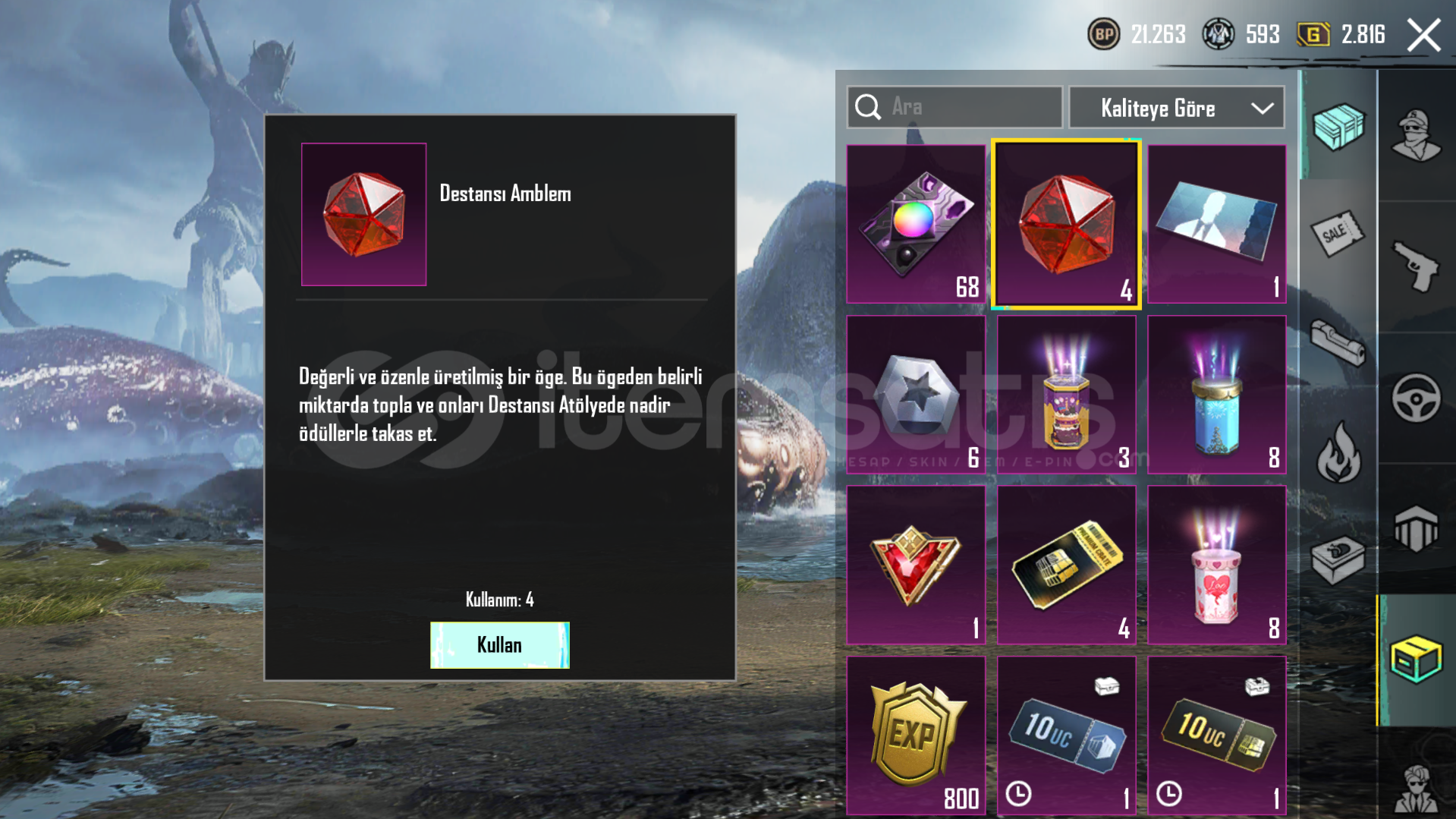
Task: Click the BP coin balance icon
Action: pos(1103,34)
